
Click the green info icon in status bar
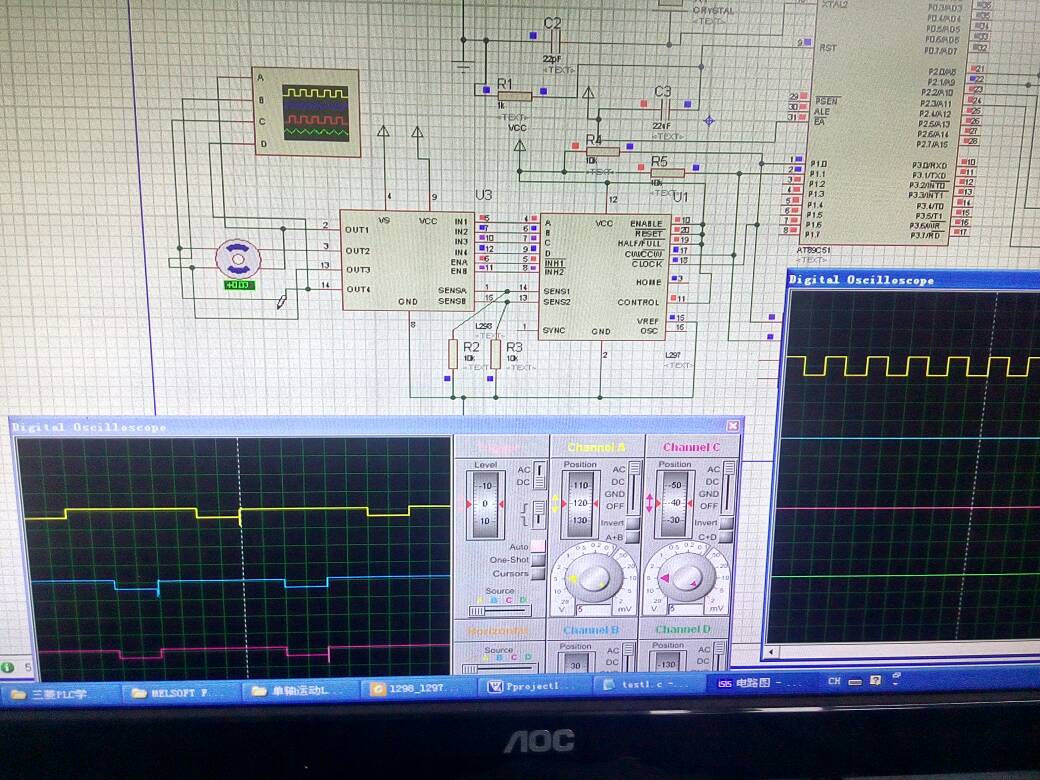tap(7, 667)
